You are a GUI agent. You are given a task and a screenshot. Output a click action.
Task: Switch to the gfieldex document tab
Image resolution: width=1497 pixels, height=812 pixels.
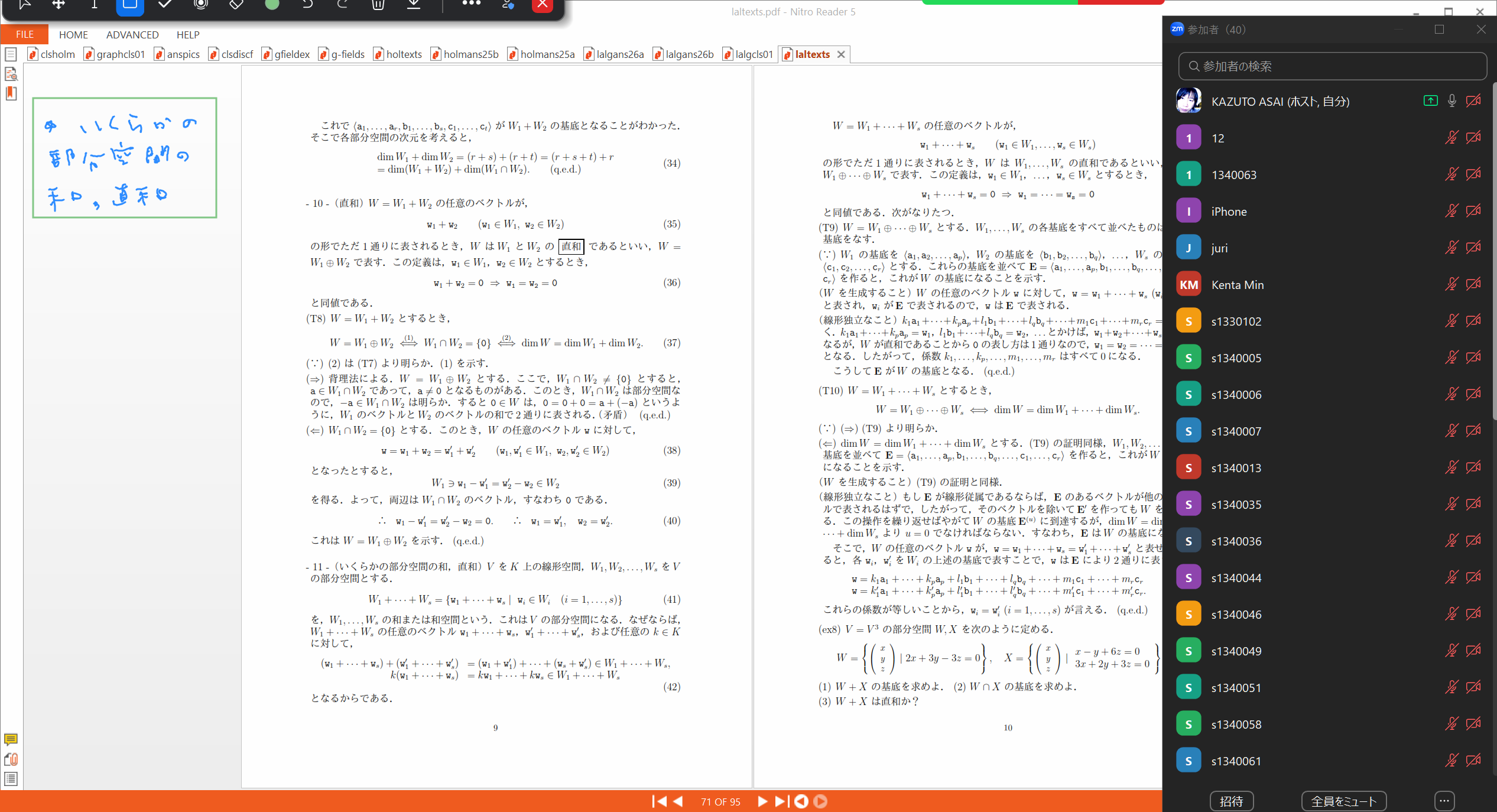[286, 54]
